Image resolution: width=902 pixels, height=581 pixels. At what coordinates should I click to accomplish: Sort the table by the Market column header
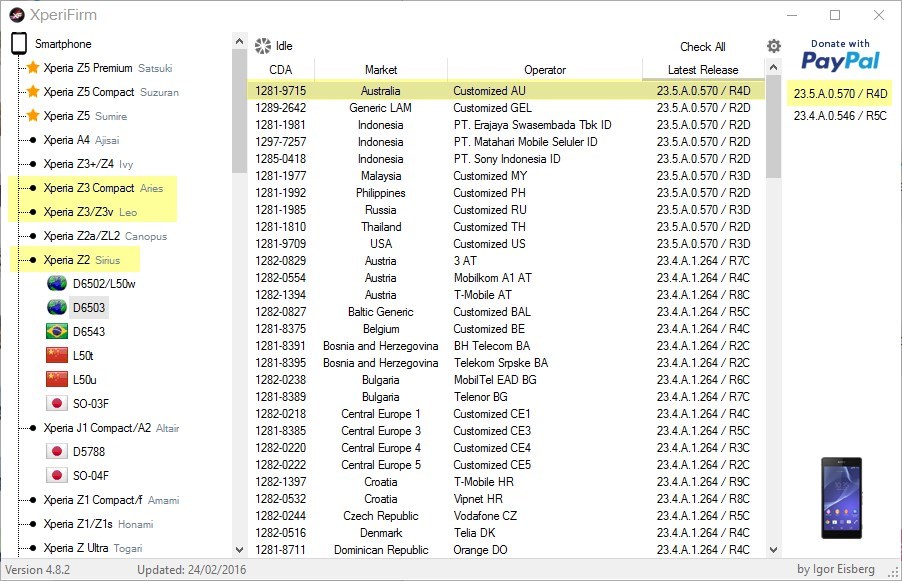[381, 70]
